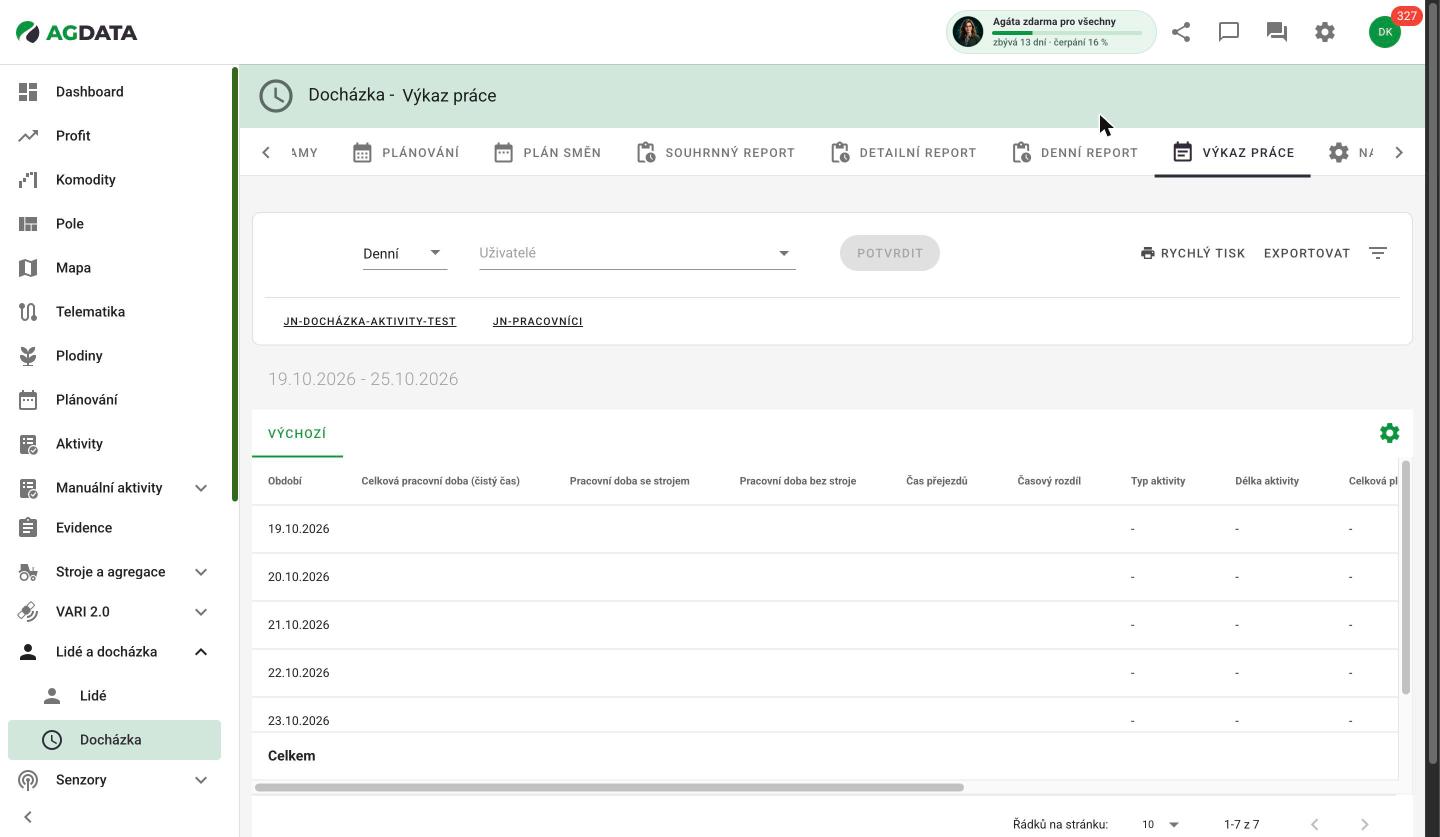Click the Agáta progress banner
The image size is (1440, 837).
pyautogui.click(x=1051, y=32)
